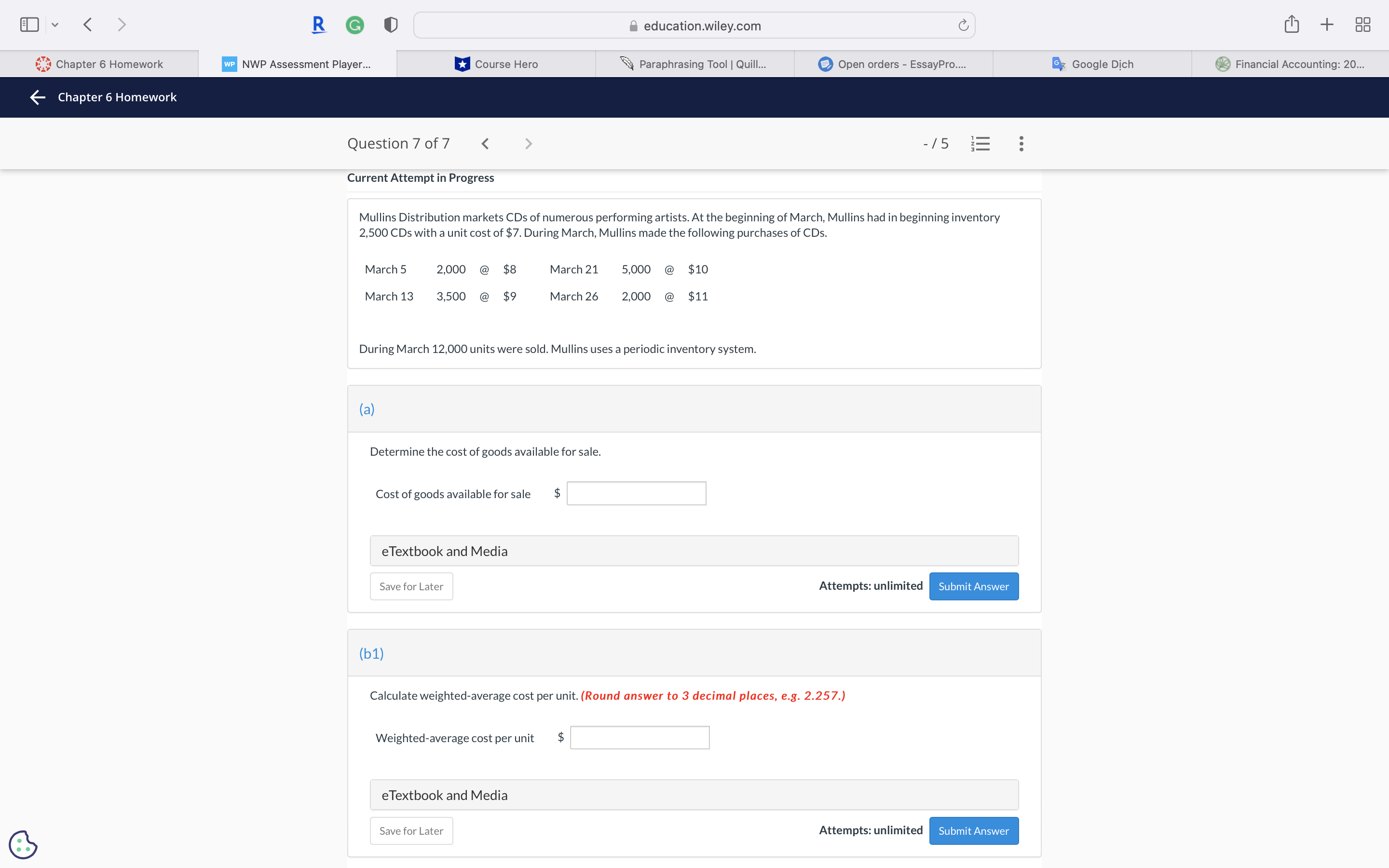Submit Answer for part (b1)
Image resolution: width=1389 pixels, height=868 pixels.
click(x=973, y=831)
